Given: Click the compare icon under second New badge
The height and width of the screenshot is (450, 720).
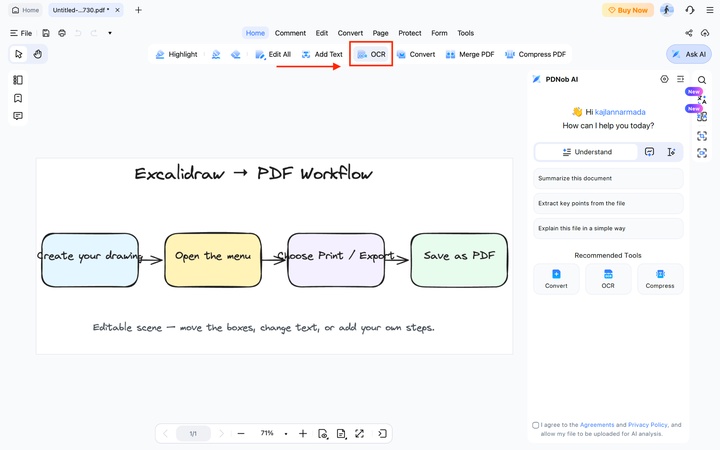Looking at the screenshot, I should point(702,117).
